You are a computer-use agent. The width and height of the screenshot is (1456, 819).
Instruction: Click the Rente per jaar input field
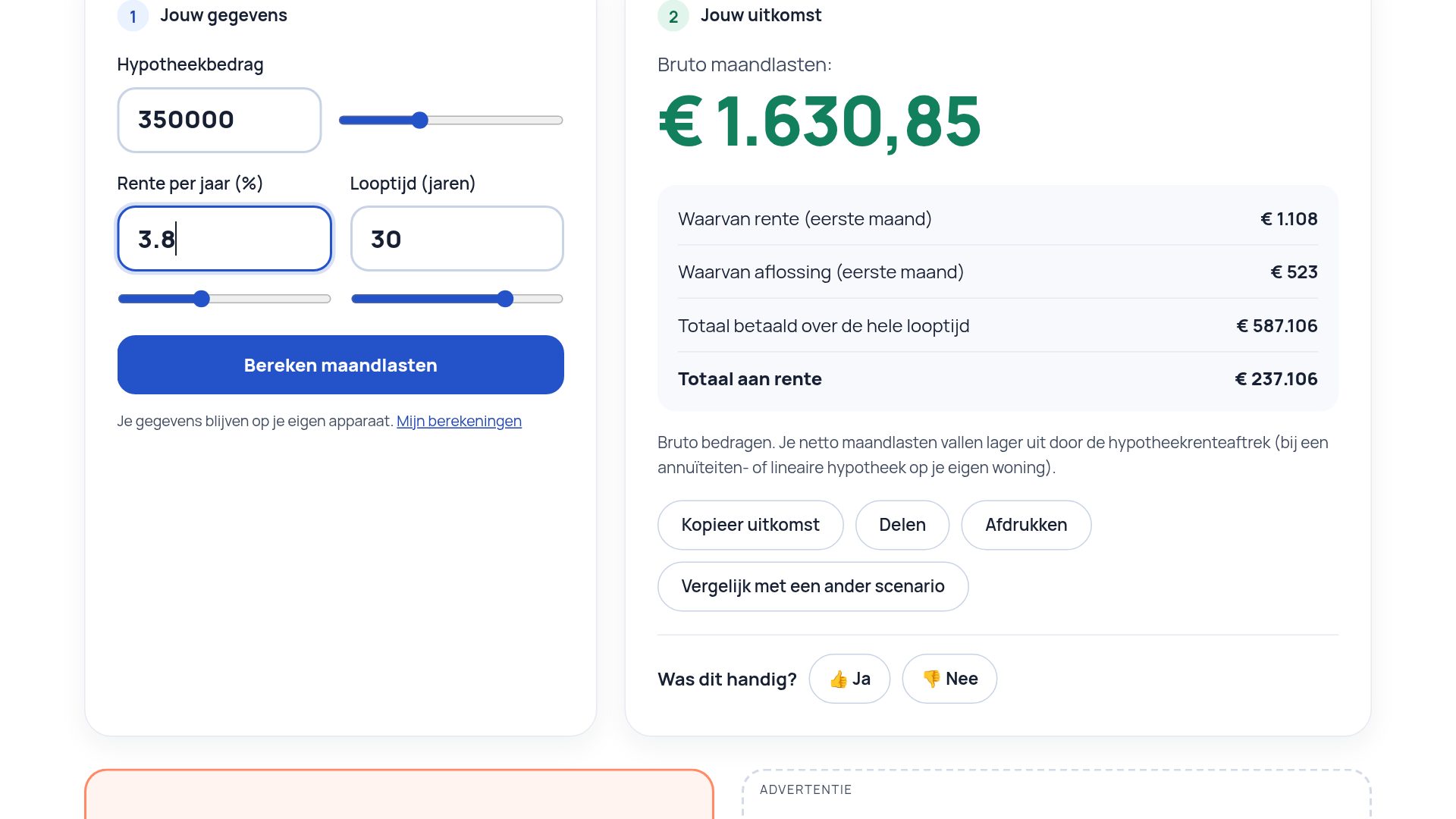pyautogui.click(x=224, y=239)
